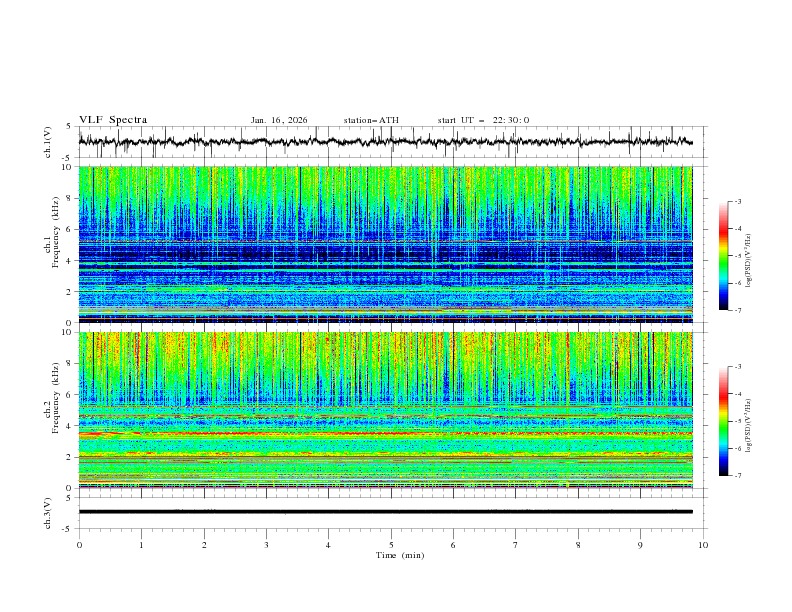792x612 pixels.
Task: Click time axis tick label "5"
Action: click(x=391, y=545)
